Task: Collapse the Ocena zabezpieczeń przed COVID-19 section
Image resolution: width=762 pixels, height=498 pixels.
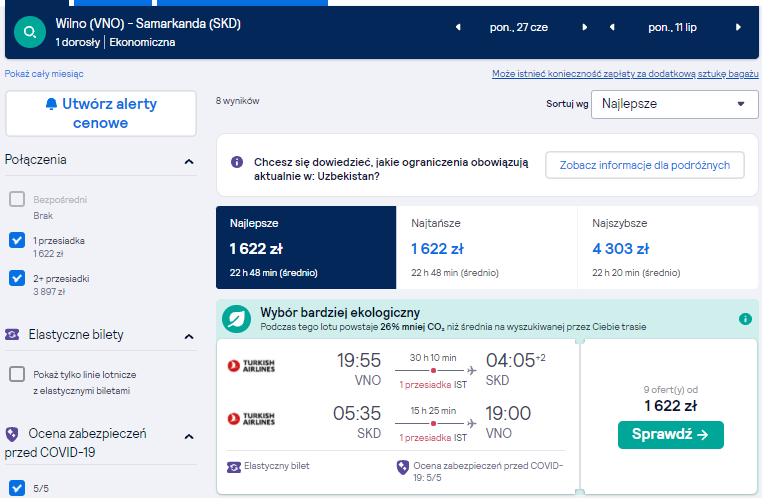Action: pyautogui.click(x=189, y=436)
